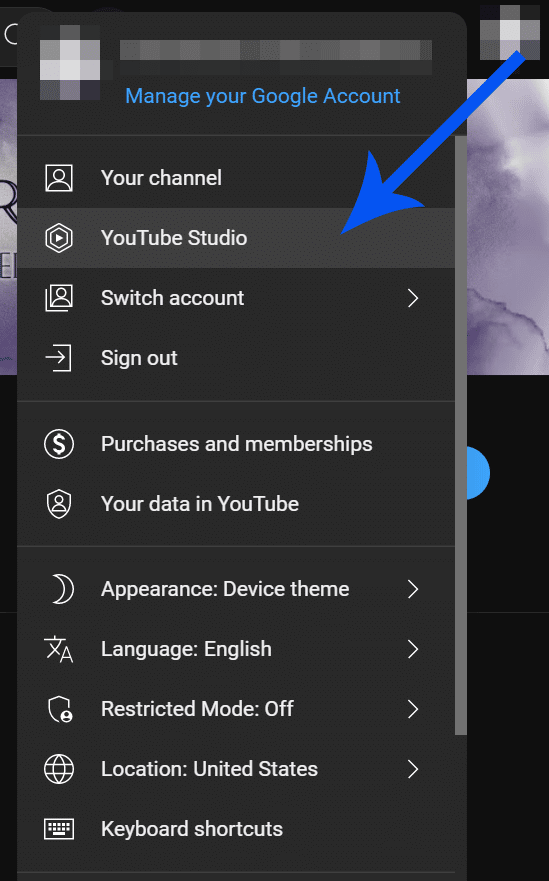The width and height of the screenshot is (549, 881).
Task: Open Your data in YouTube
Action: (x=236, y=504)
